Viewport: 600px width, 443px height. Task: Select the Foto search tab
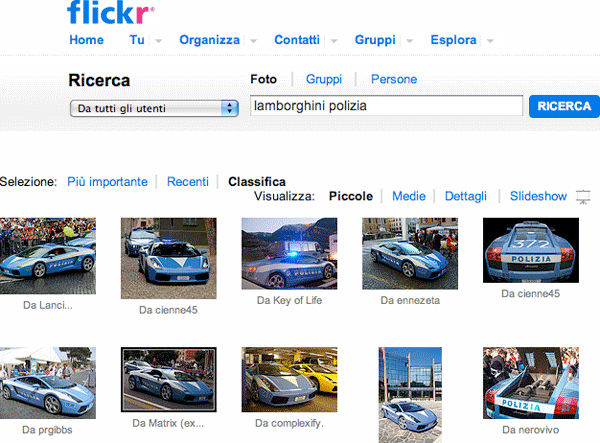click(x=263, y=79)
